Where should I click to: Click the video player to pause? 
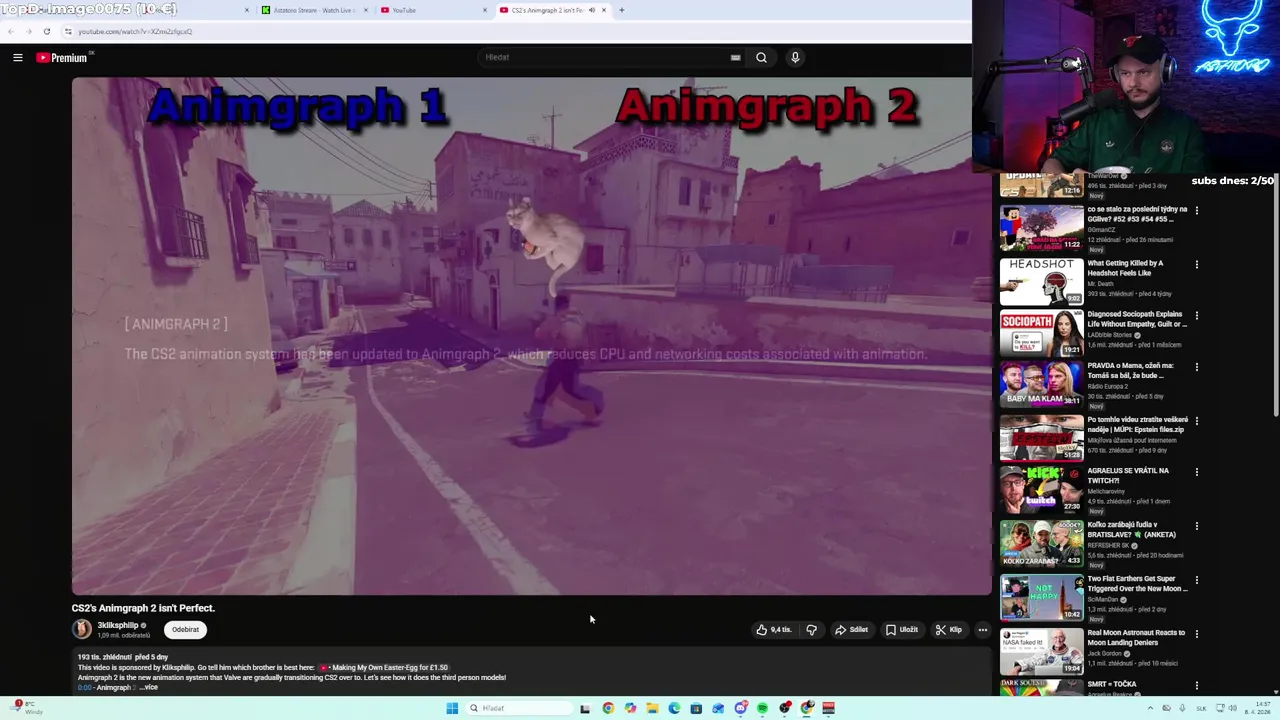tap(531, 336)
